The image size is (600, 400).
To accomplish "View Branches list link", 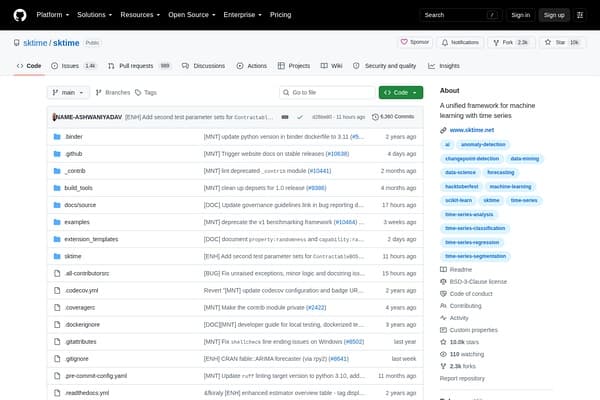I will click(x=113, y=93).
